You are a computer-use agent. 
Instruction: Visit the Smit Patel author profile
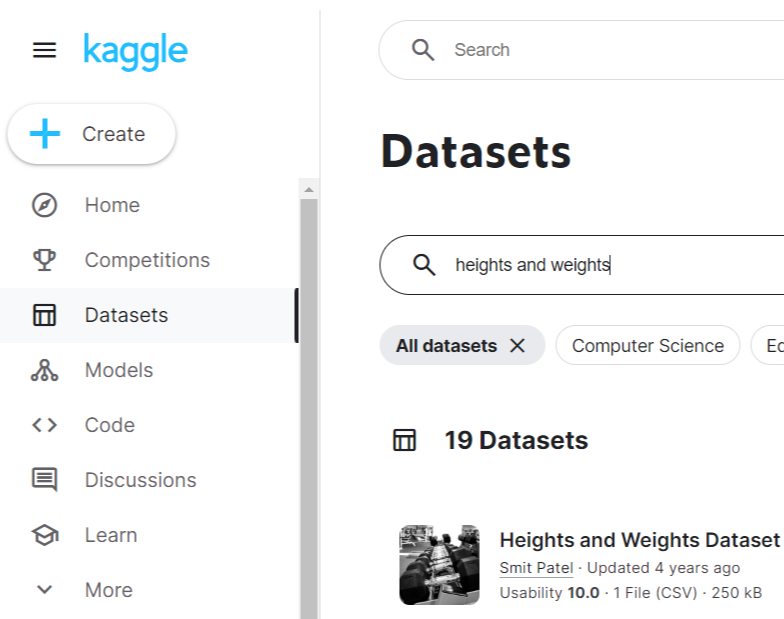[536, 568]
